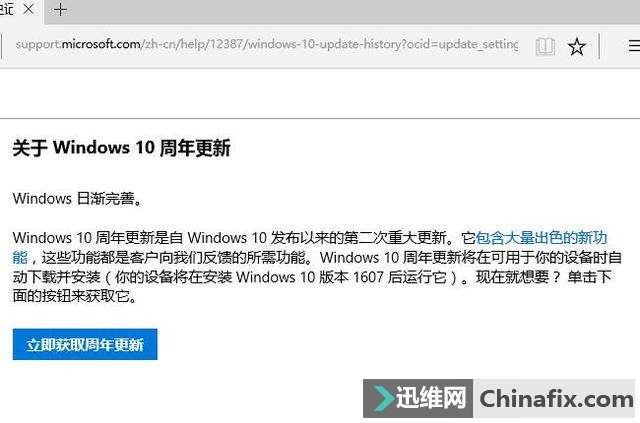
Task: Click the Windows 日渐完善 line
Action: coord(78,199)
